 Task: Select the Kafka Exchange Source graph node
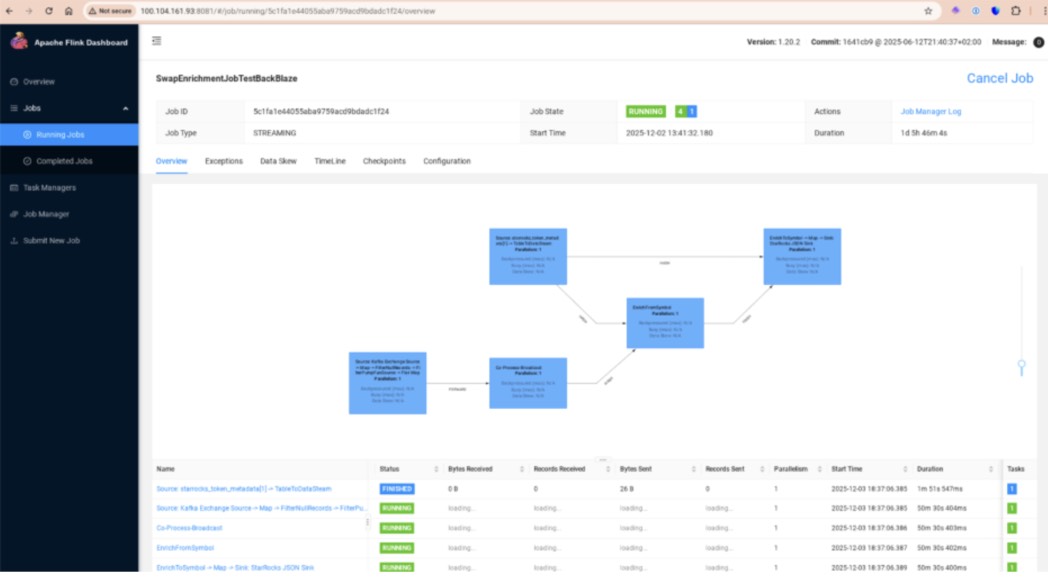[388, 383]
